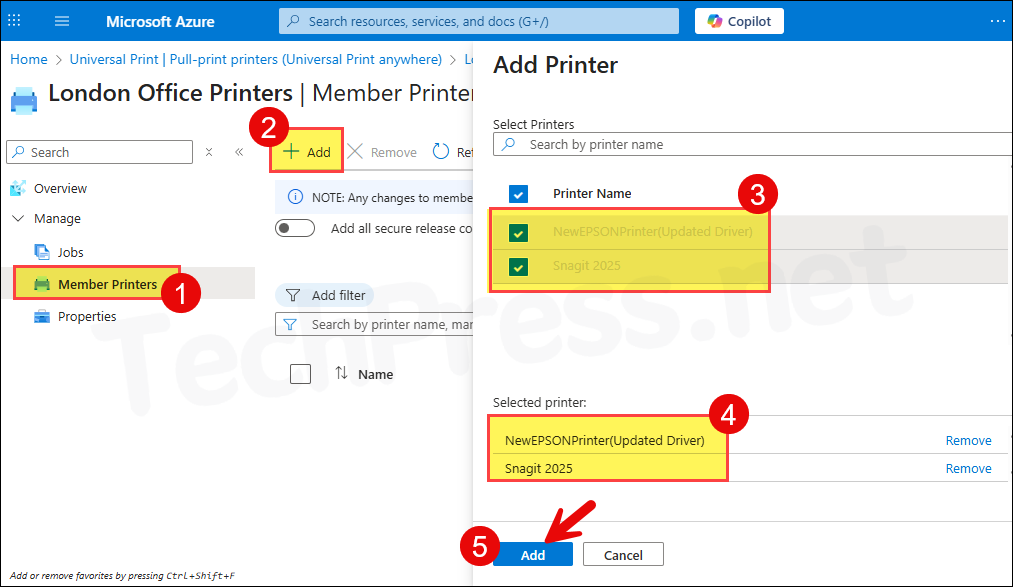Click the Refresh circular arrow icon
The height and width of the screenshot is (587, 1013).
tap(441, 151)
